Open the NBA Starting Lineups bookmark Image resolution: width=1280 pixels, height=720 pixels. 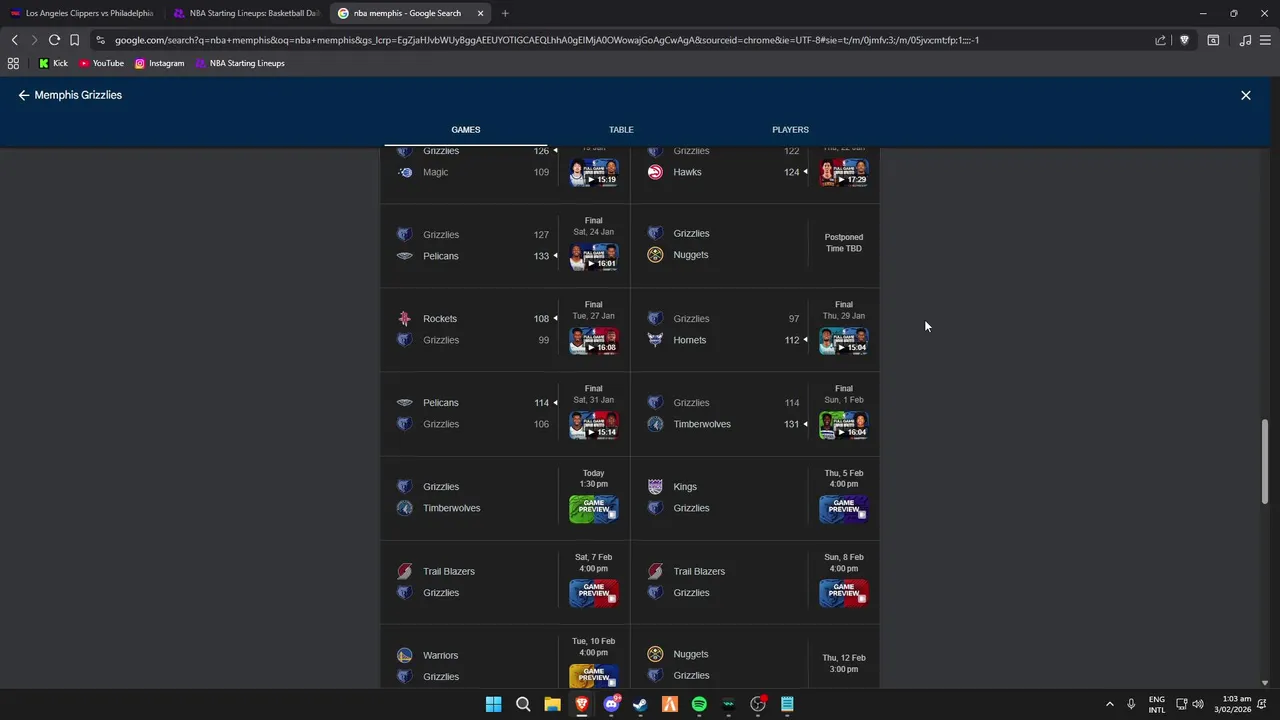coord(240,63)
